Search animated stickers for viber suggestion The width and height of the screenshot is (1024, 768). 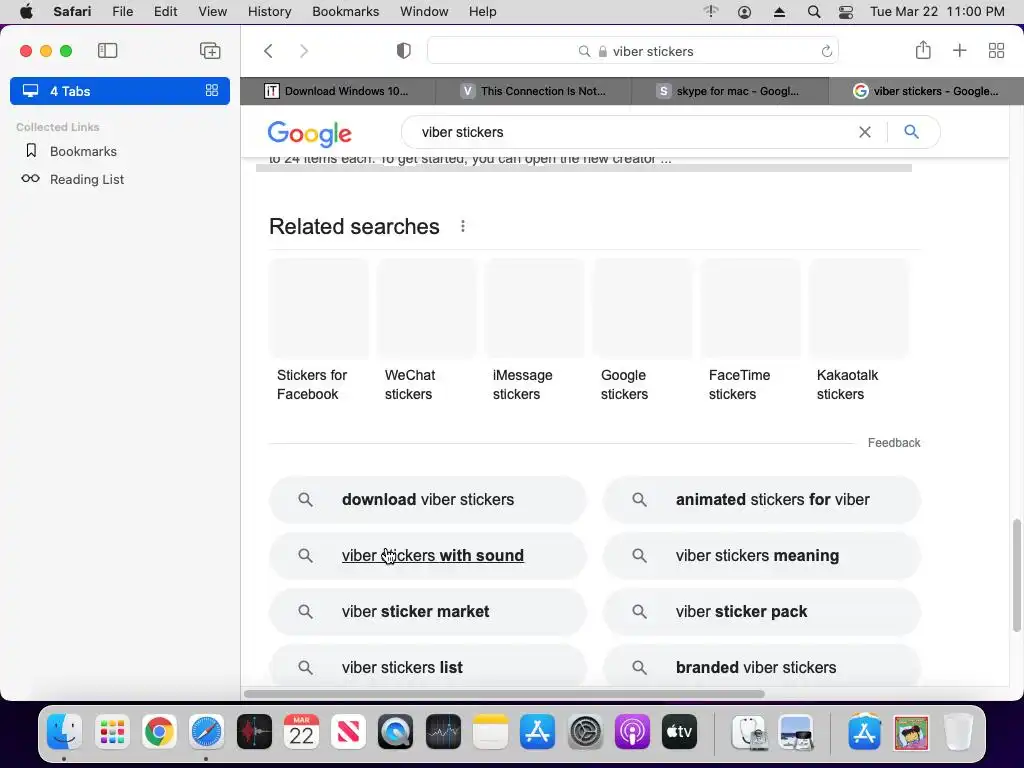(x=762, y=500)
